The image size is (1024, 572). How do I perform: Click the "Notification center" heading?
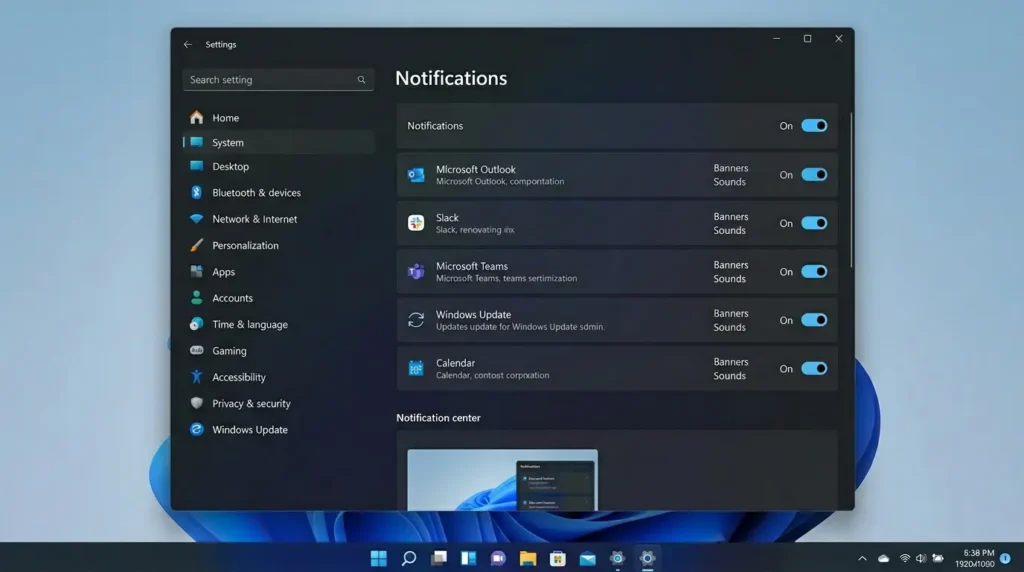438,418
